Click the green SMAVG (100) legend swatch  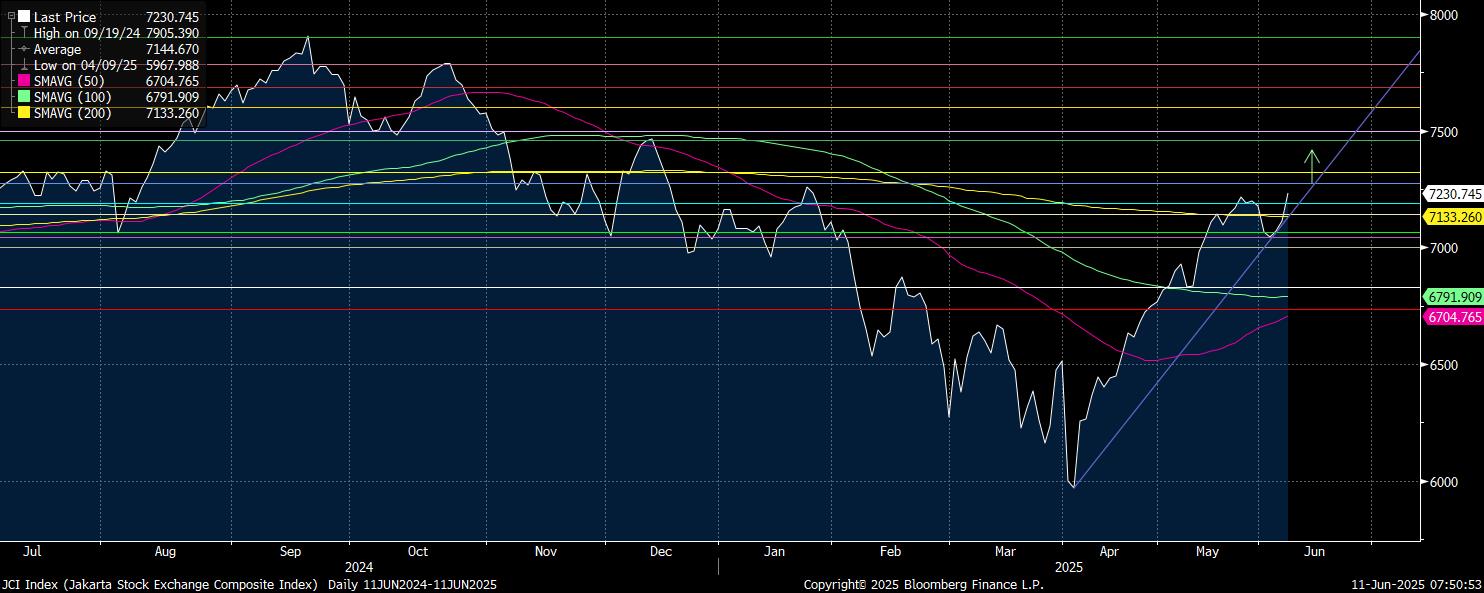pos(24,97)
